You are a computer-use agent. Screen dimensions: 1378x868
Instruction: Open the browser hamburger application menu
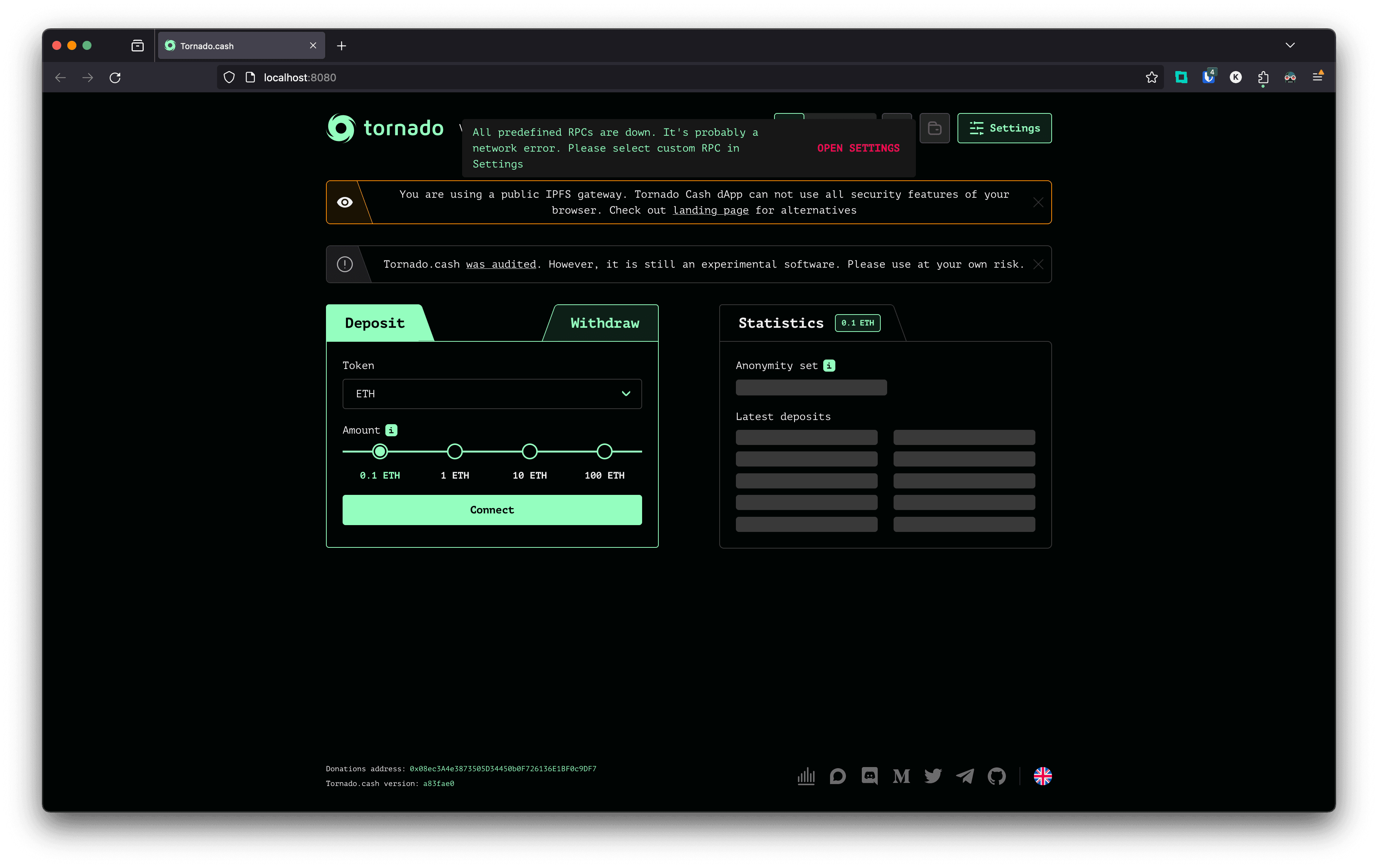click(x=1317, y=76)
